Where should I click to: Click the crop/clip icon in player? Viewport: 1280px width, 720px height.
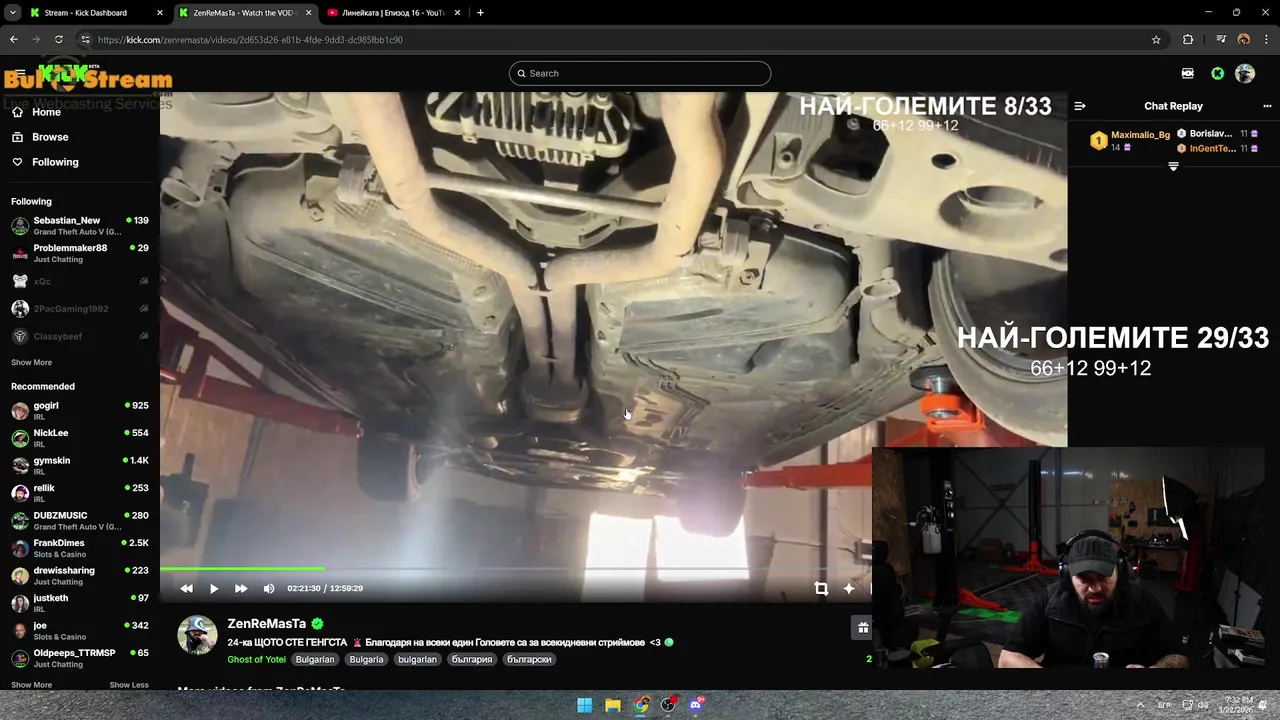coord(821,589)
